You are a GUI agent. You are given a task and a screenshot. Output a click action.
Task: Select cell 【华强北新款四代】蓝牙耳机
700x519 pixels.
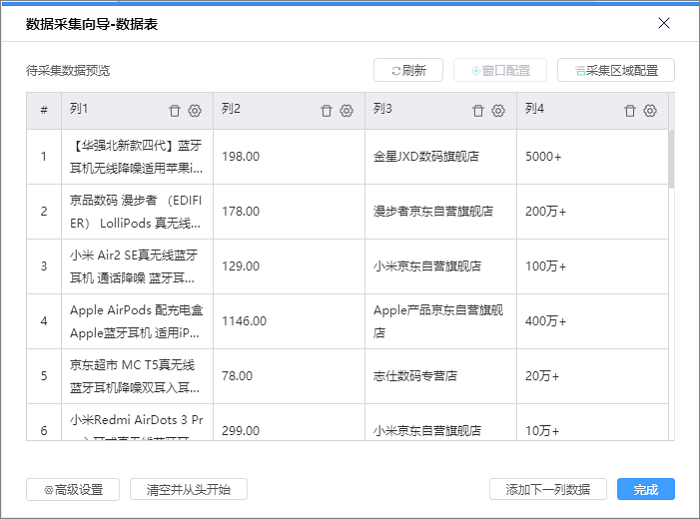[x=137, y=157]
